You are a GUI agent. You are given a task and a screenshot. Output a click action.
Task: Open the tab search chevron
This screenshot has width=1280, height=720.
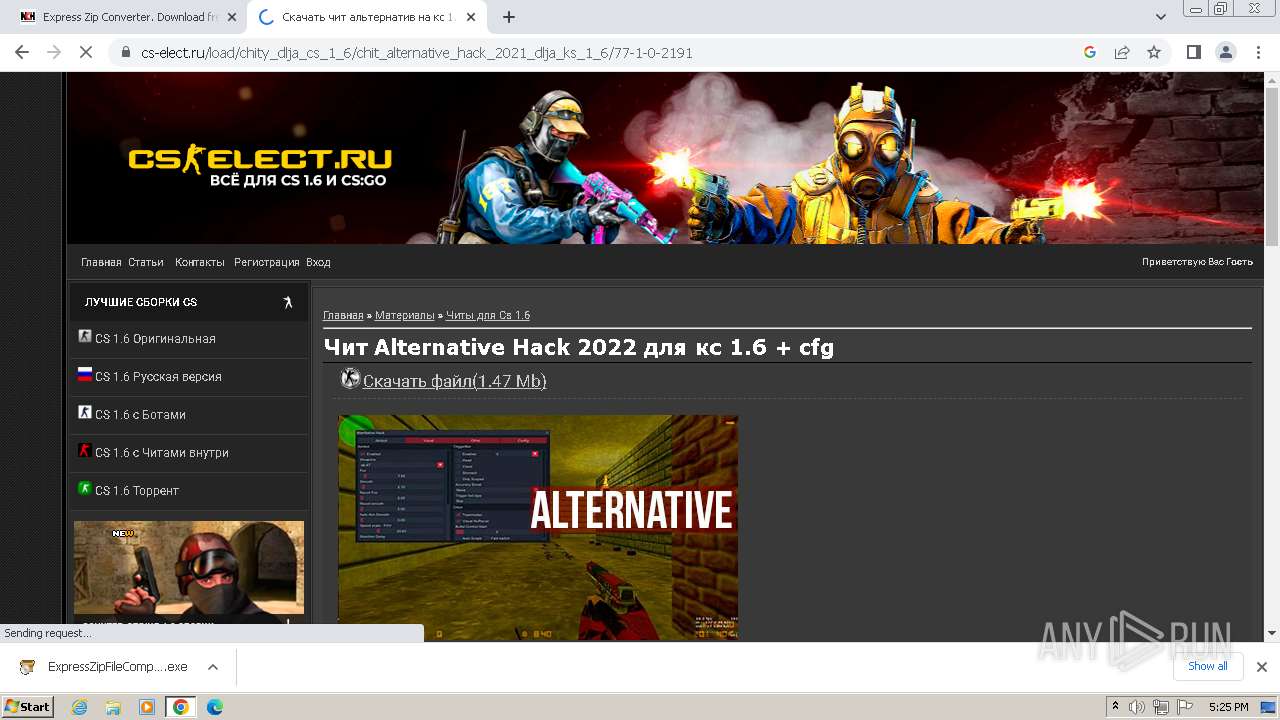1161,17
